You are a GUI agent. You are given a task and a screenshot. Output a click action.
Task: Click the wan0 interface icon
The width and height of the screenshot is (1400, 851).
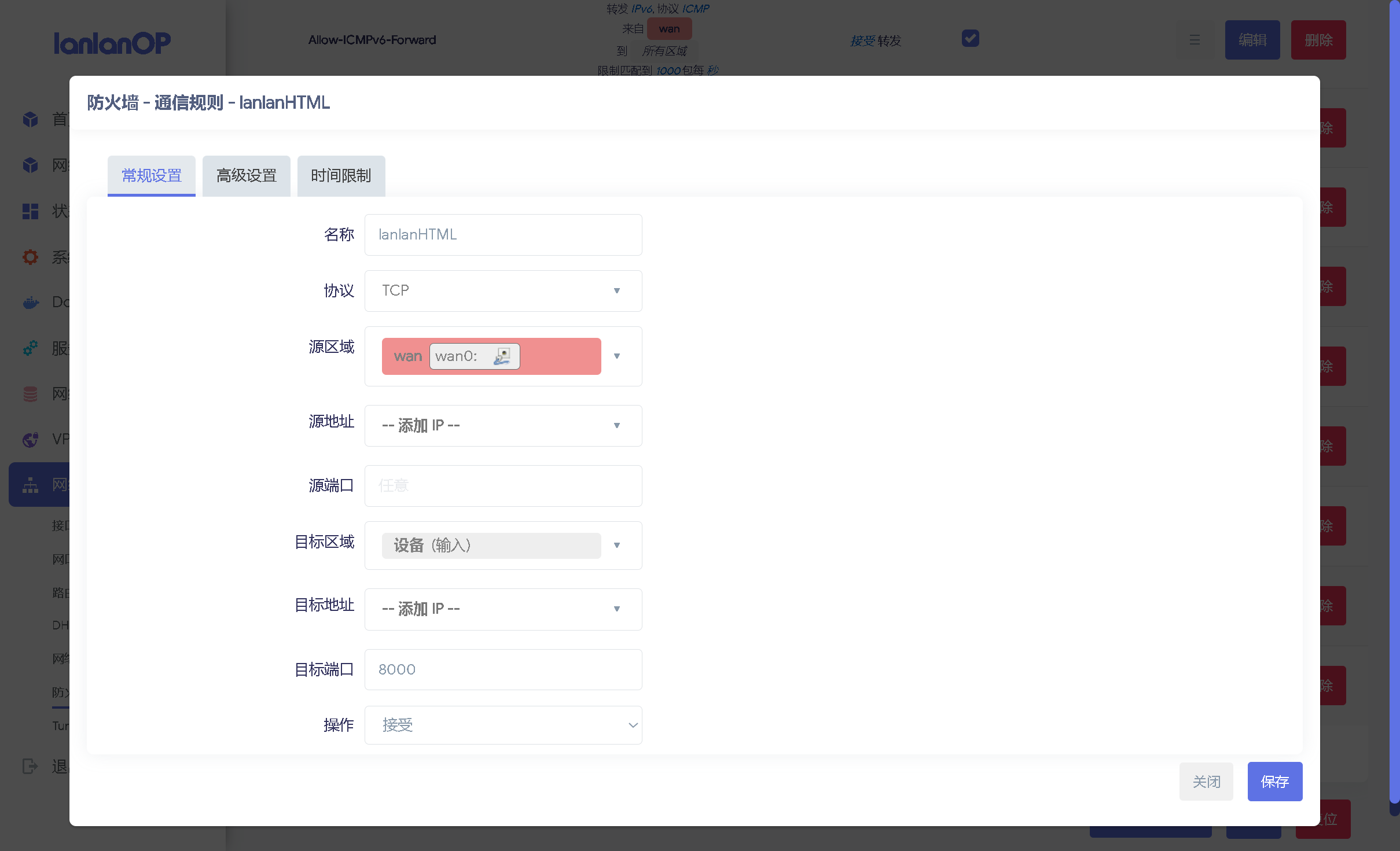pos(502,356)
